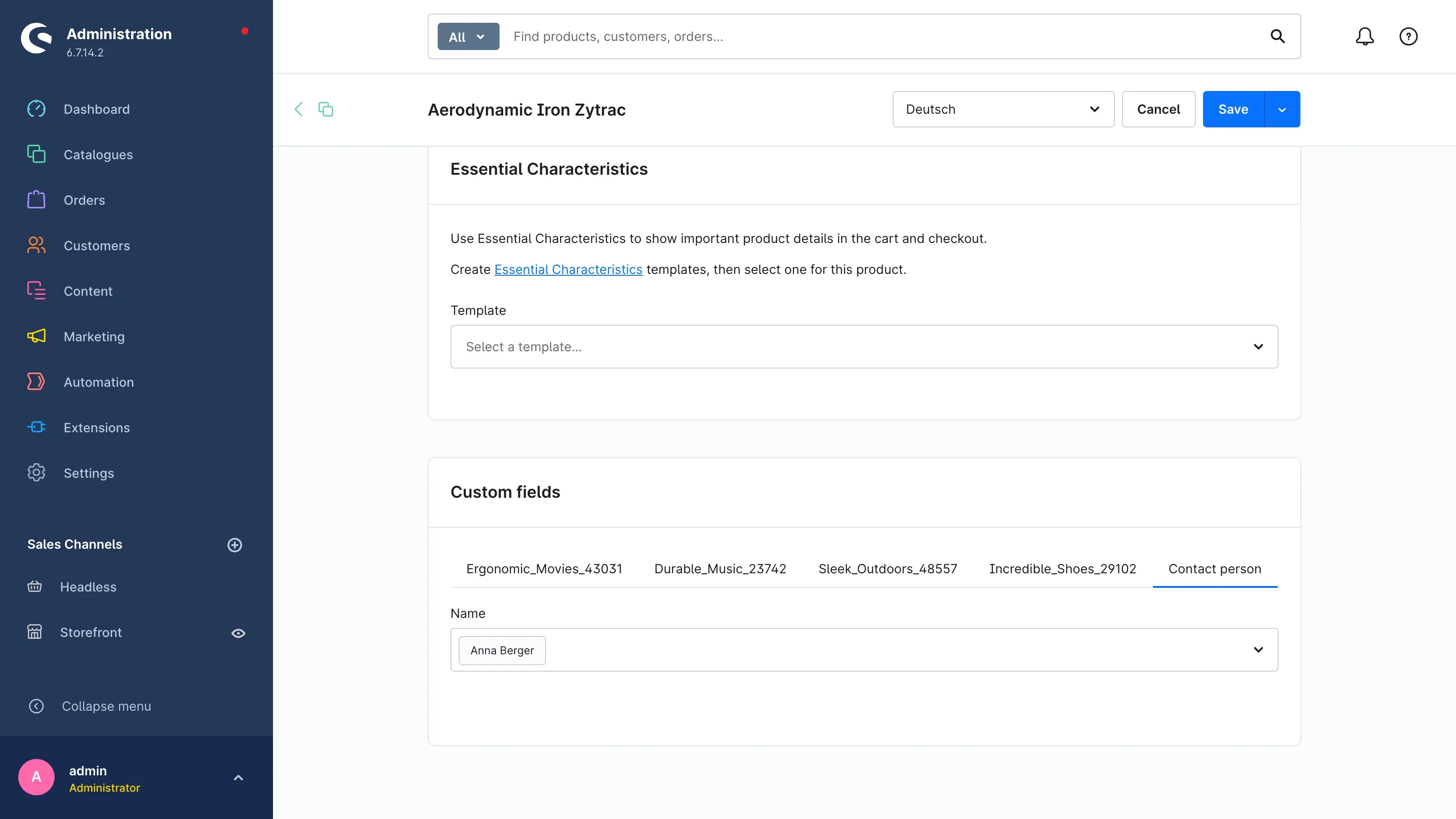Open the Essential Characteristics link
This screenshot has height=819, width=1456.
pyautogui.click(x=568, y=270)
